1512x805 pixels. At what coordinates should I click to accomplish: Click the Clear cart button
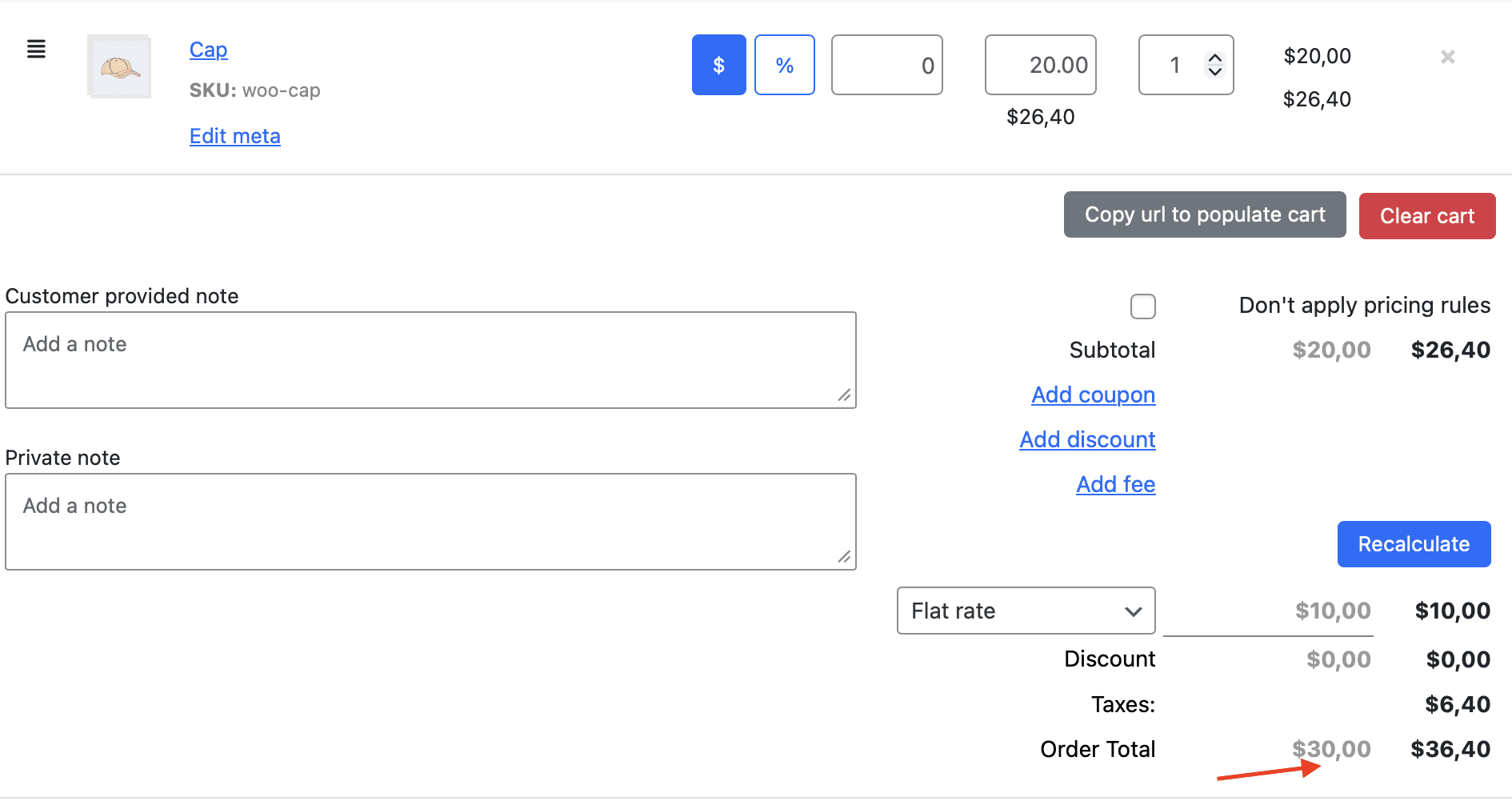click(x=1426, y=216)
